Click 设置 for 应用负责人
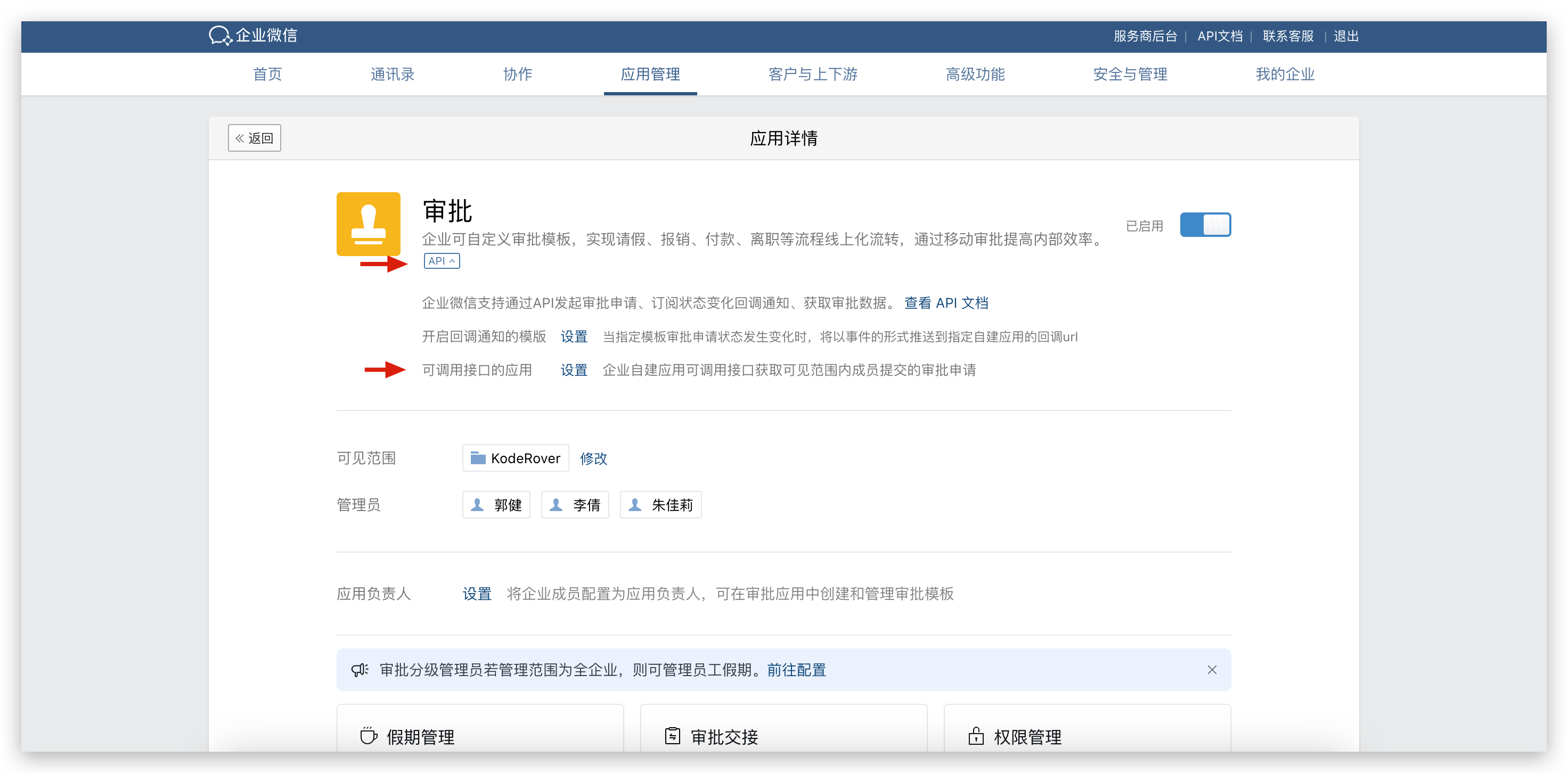Viewport: 1568px width, 773px height. pyautogui.click(x=477, y=594)
